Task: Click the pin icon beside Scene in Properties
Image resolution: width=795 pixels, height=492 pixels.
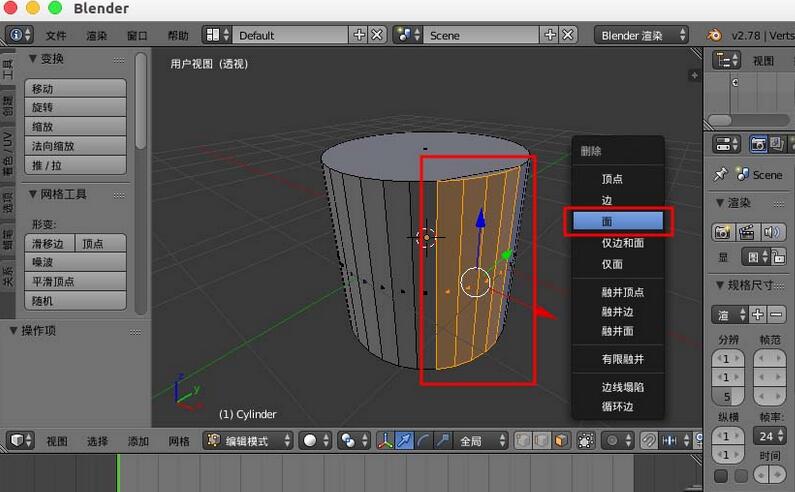Action: (x=720, y=174)
